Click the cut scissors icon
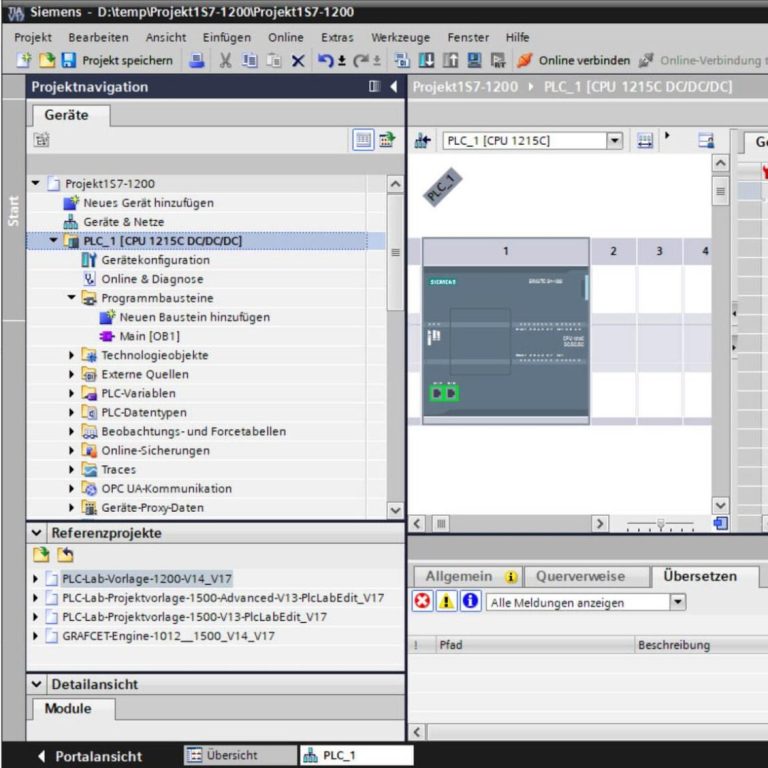 pyautogui.click(x=225, y=60)
